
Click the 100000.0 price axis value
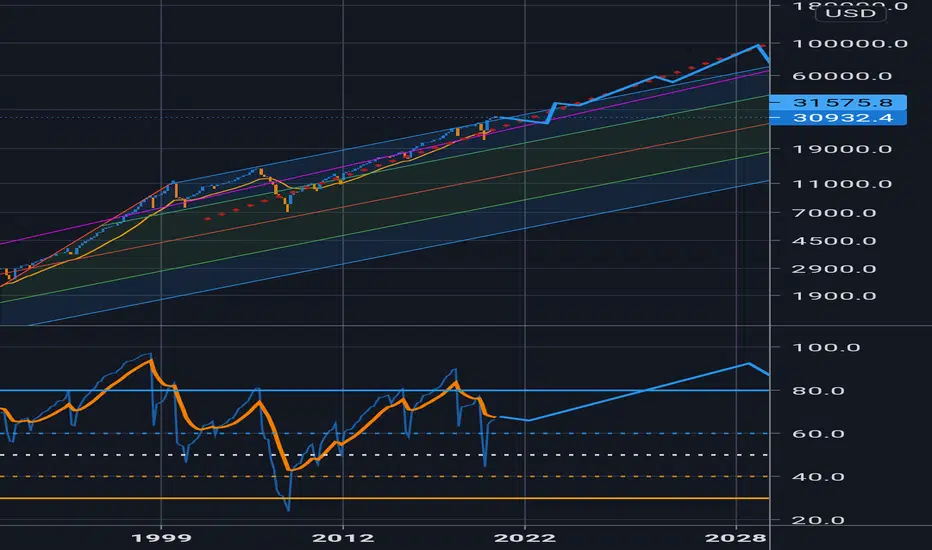[850, 43]
